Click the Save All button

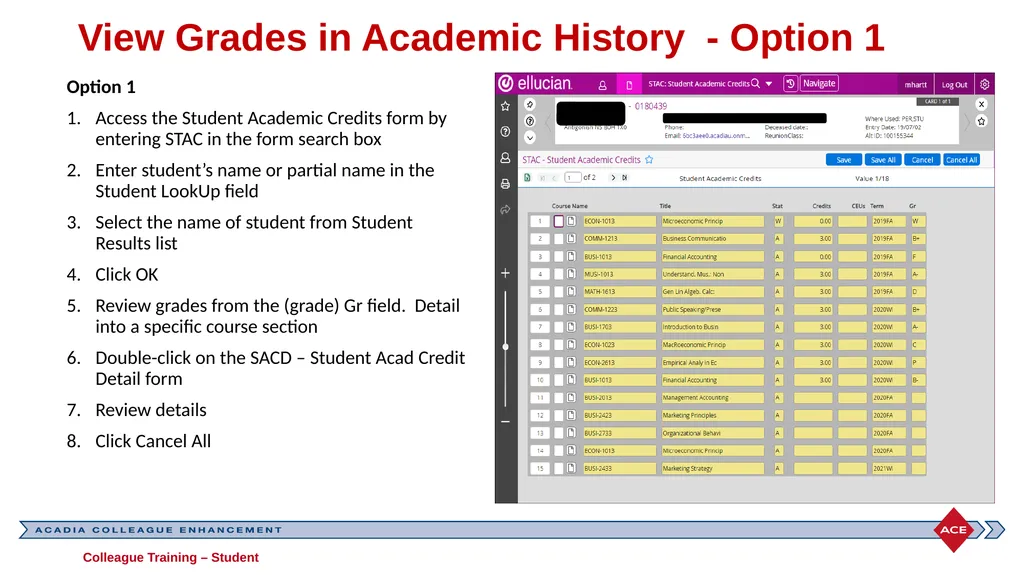point(883,160)
